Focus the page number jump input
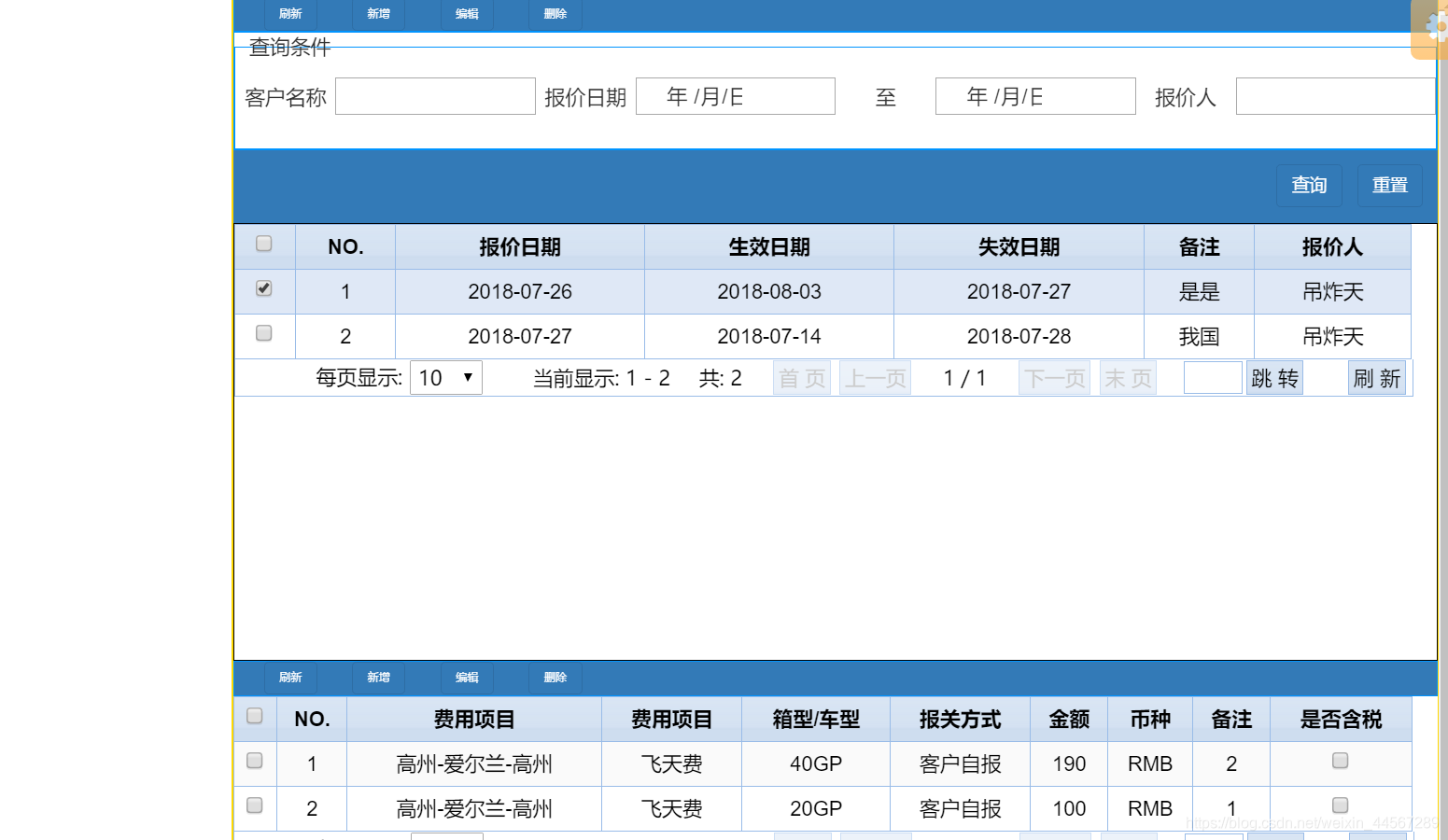This screenshot has height=840, width=1448. coord(1213,378)
